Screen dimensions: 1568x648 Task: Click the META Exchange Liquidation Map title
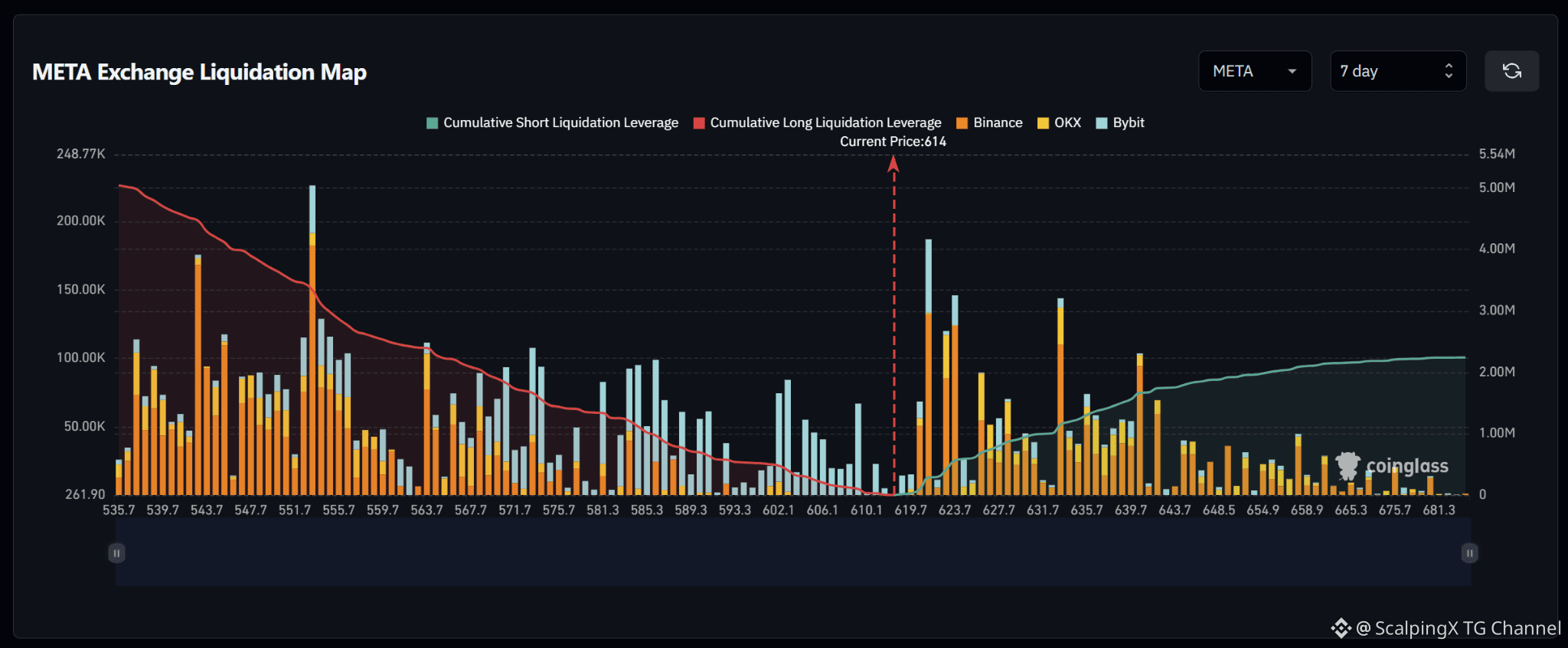(x=199, y=72)
